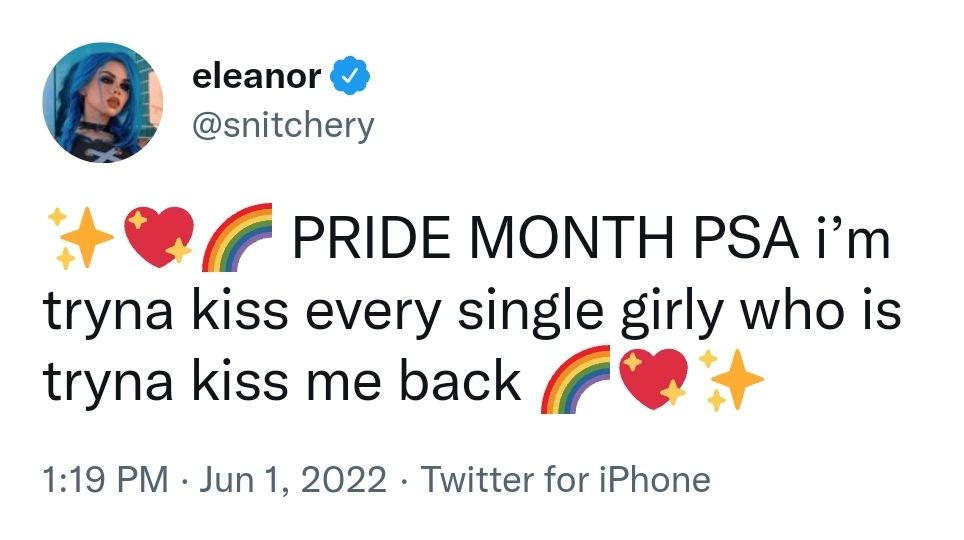Click the sparkling heart emoji before PRIDE
Screen dimensions: 964x540
point(159,237)
